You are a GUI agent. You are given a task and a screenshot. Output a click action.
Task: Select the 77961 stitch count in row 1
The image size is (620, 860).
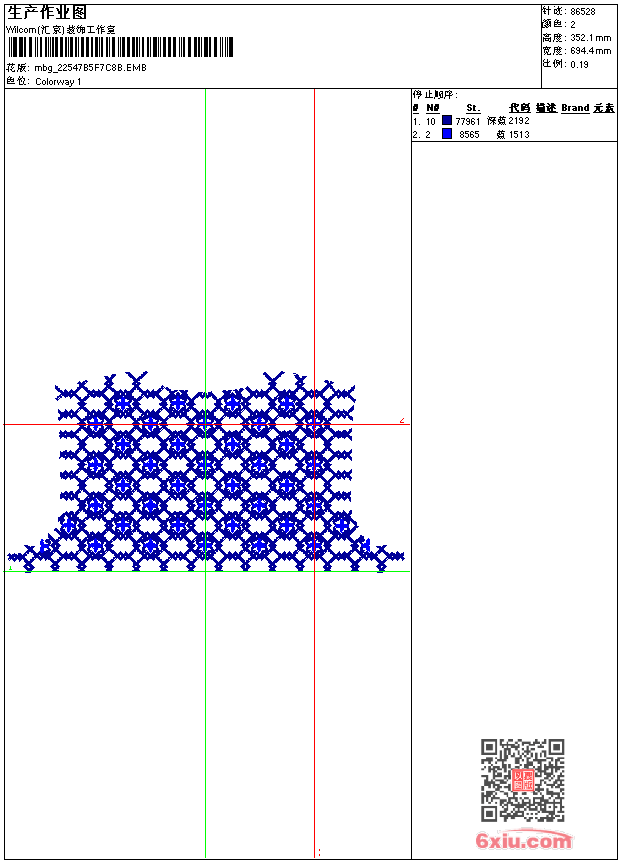tap(467, 121)
